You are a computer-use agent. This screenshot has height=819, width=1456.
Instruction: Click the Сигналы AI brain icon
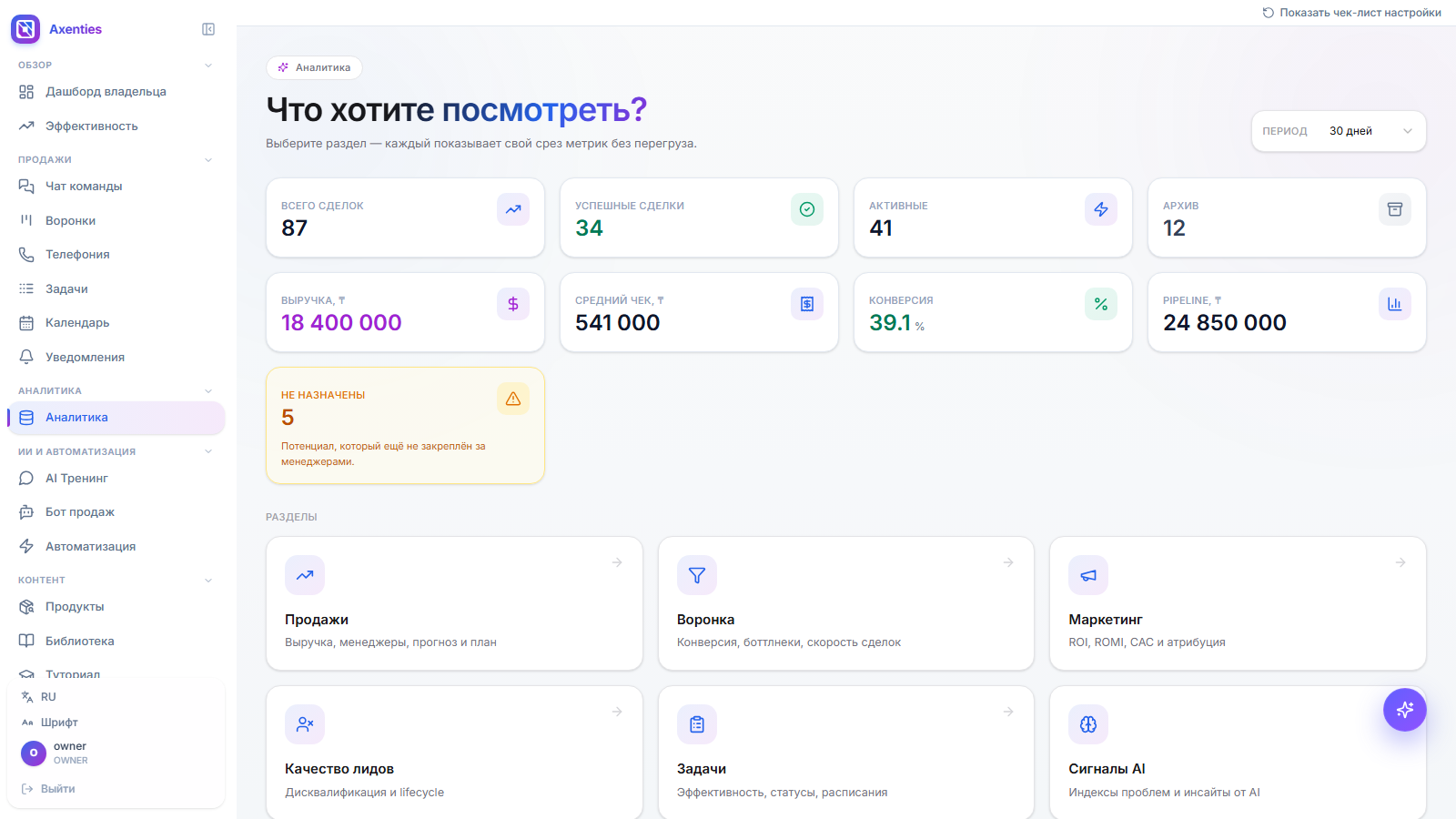[x=1088, y=724]
